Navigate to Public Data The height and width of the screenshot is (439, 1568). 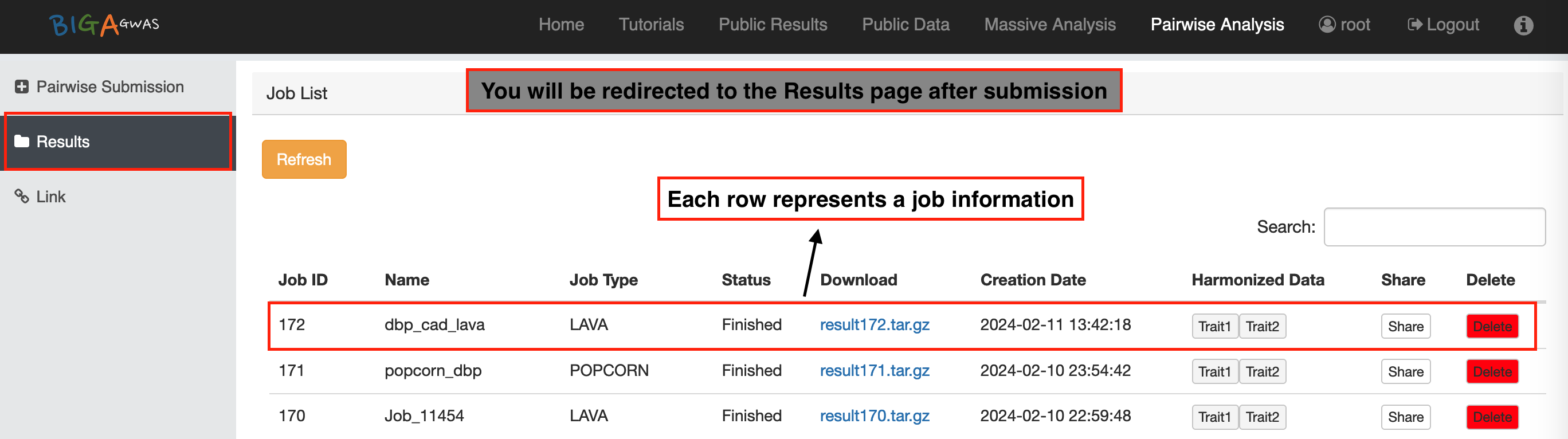(x=905, y=25)
